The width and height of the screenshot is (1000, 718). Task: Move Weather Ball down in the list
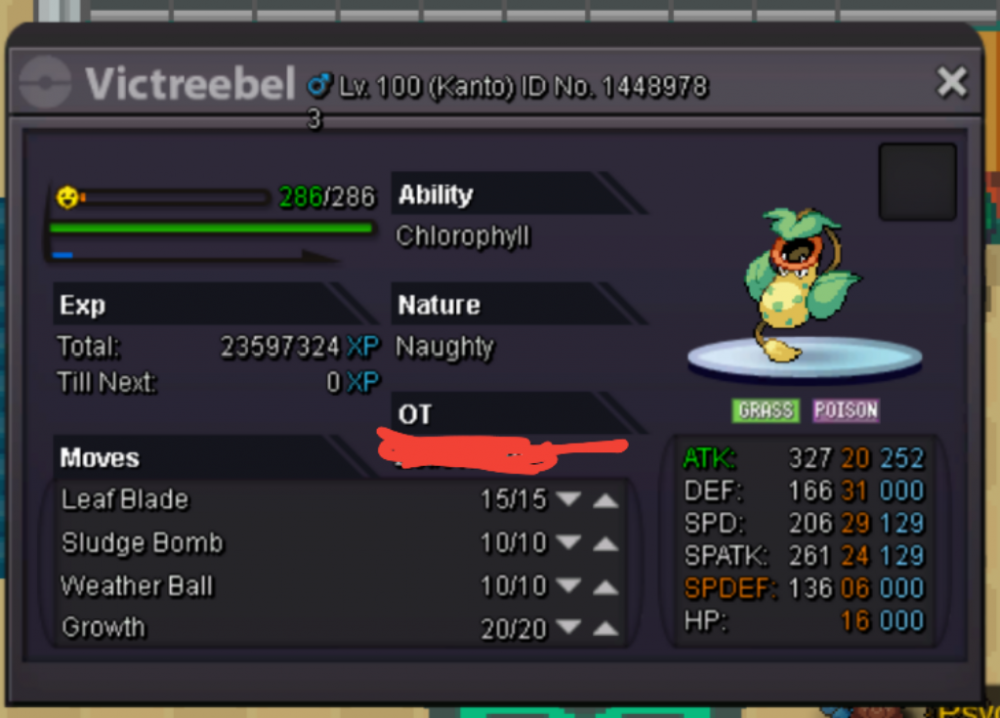[568, 585]
